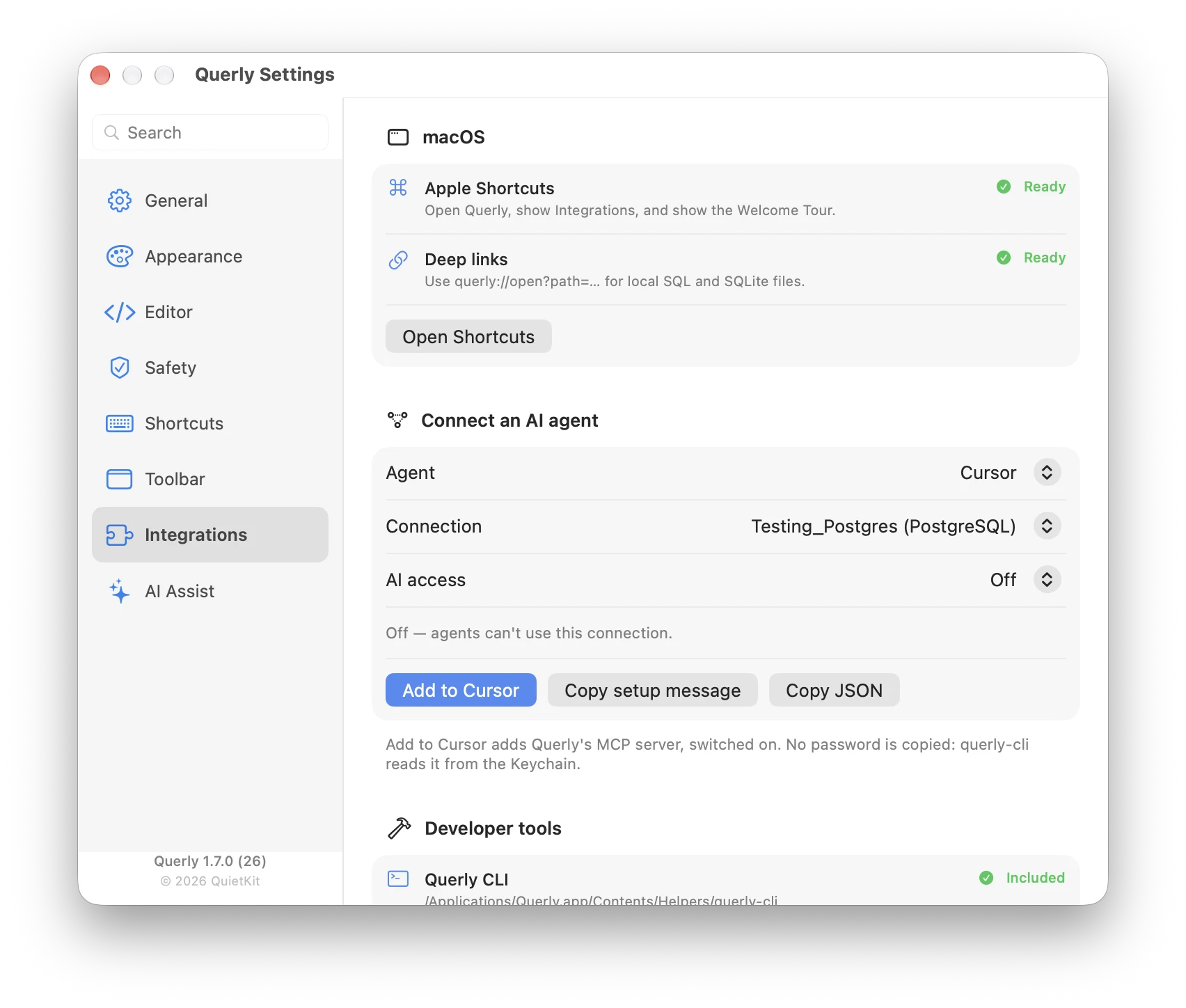
Task: Click the Open Shortcuts button
Action: pyautogui.click(x=468, y=337)
